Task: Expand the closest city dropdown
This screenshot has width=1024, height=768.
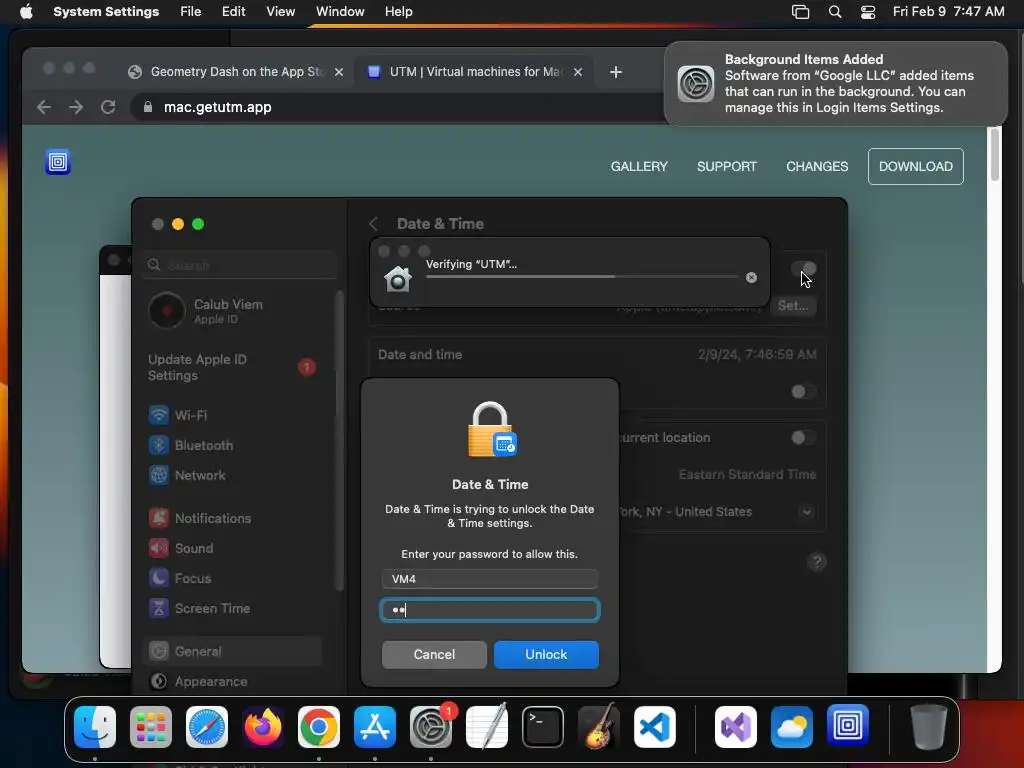Action: click(807, 512)
